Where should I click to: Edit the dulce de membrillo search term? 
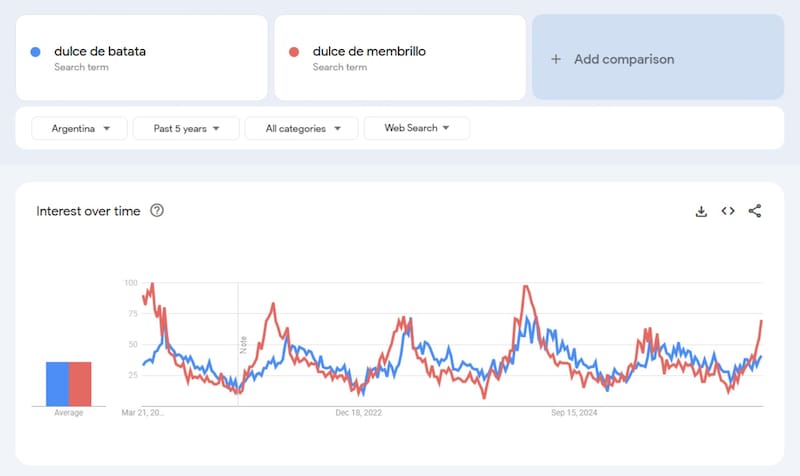pos(369,51)
